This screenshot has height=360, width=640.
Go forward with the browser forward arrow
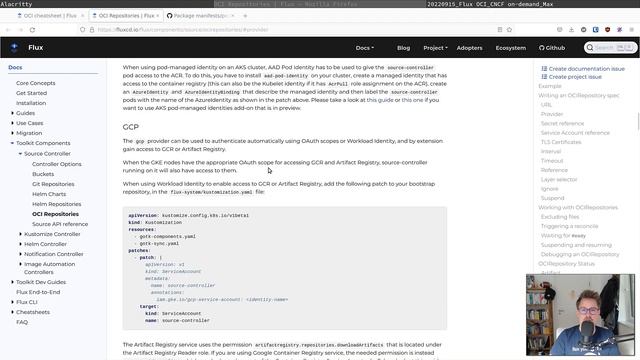pyautogui.click(x=20, y=30)
